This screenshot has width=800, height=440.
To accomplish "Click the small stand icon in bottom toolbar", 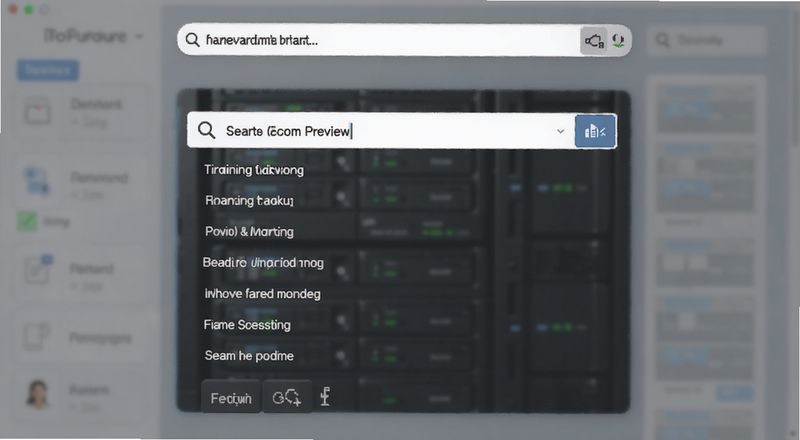I will click(x=325, y=396).
